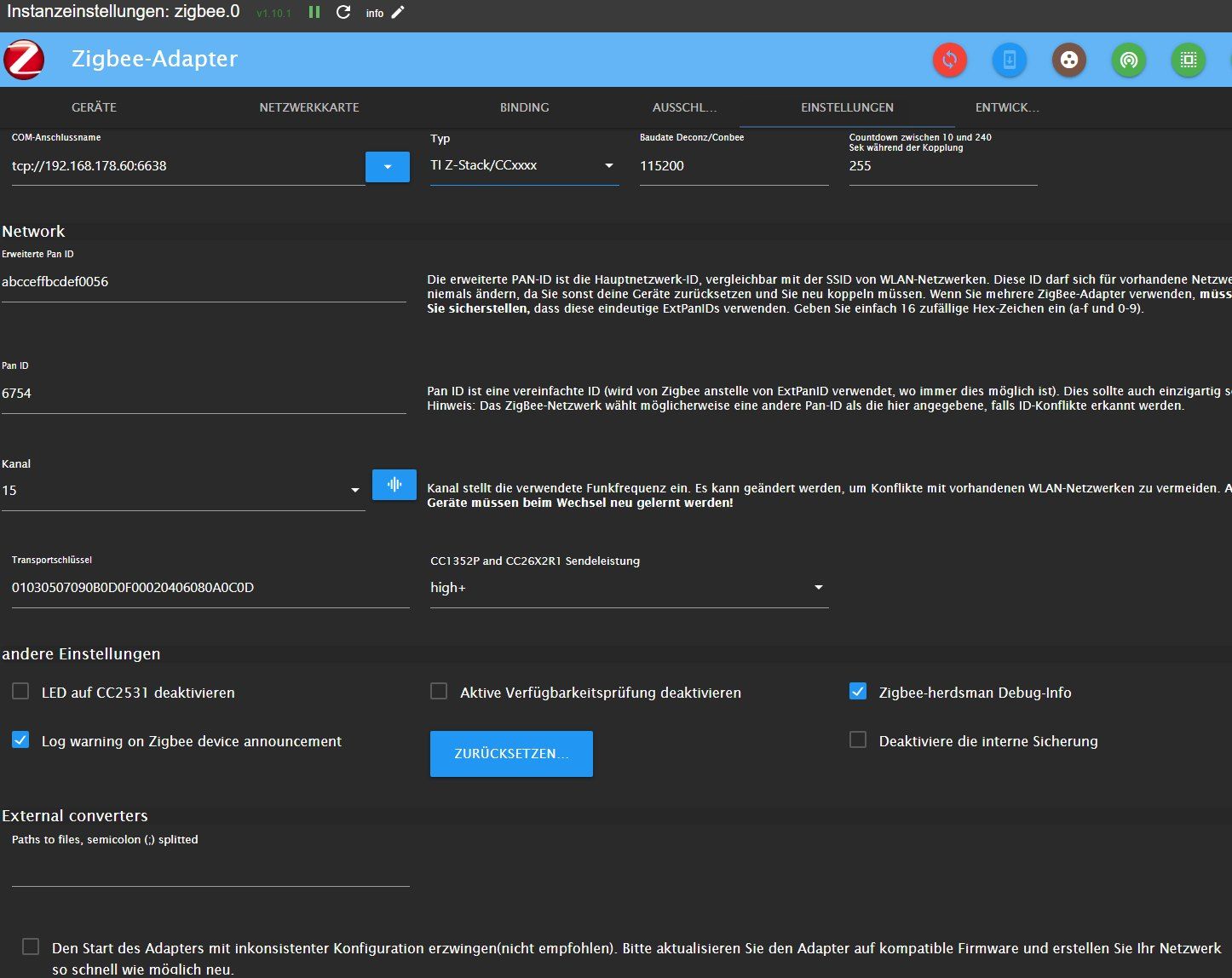
Task: Pause the zigbee.0 instance
Action: 314,13
